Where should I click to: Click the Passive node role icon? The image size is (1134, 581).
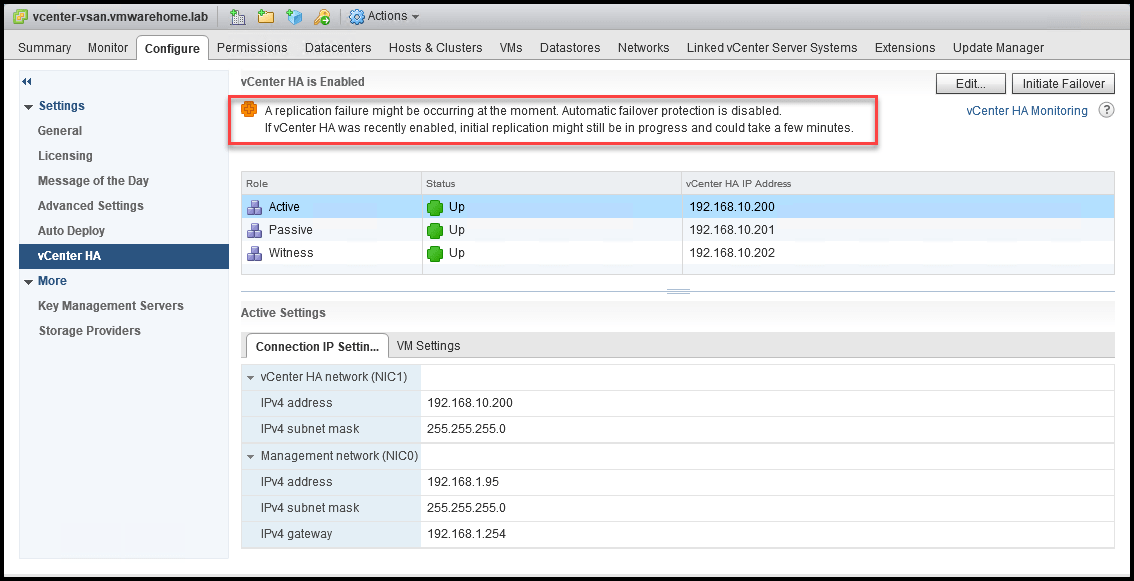click(x=254, y=230)
